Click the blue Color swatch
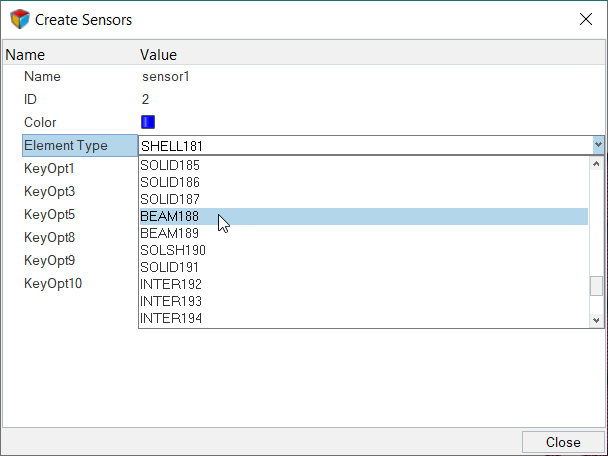Viewport: 608px width, 456px height. point(148,122)
